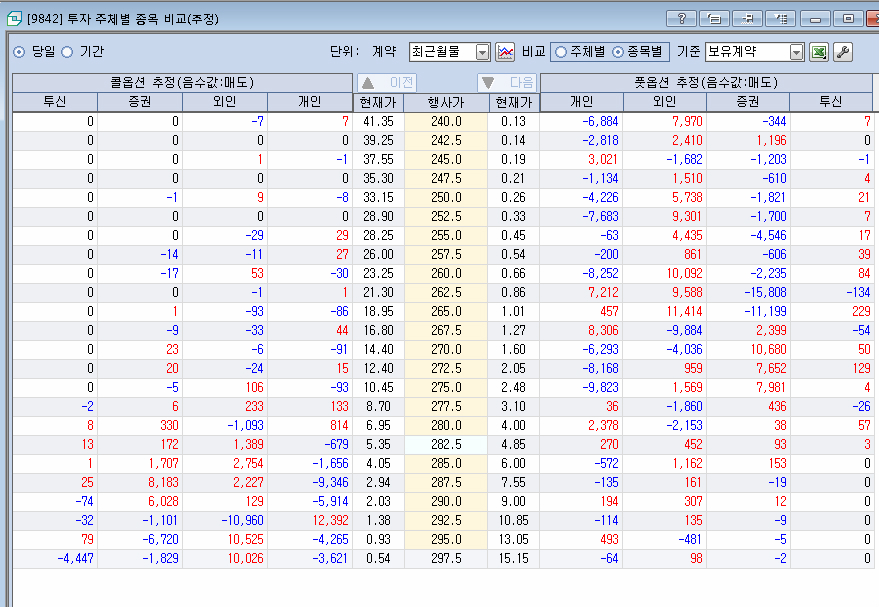Click the call 현재가 column header
The image size is (879, 607).
point(378,102)
